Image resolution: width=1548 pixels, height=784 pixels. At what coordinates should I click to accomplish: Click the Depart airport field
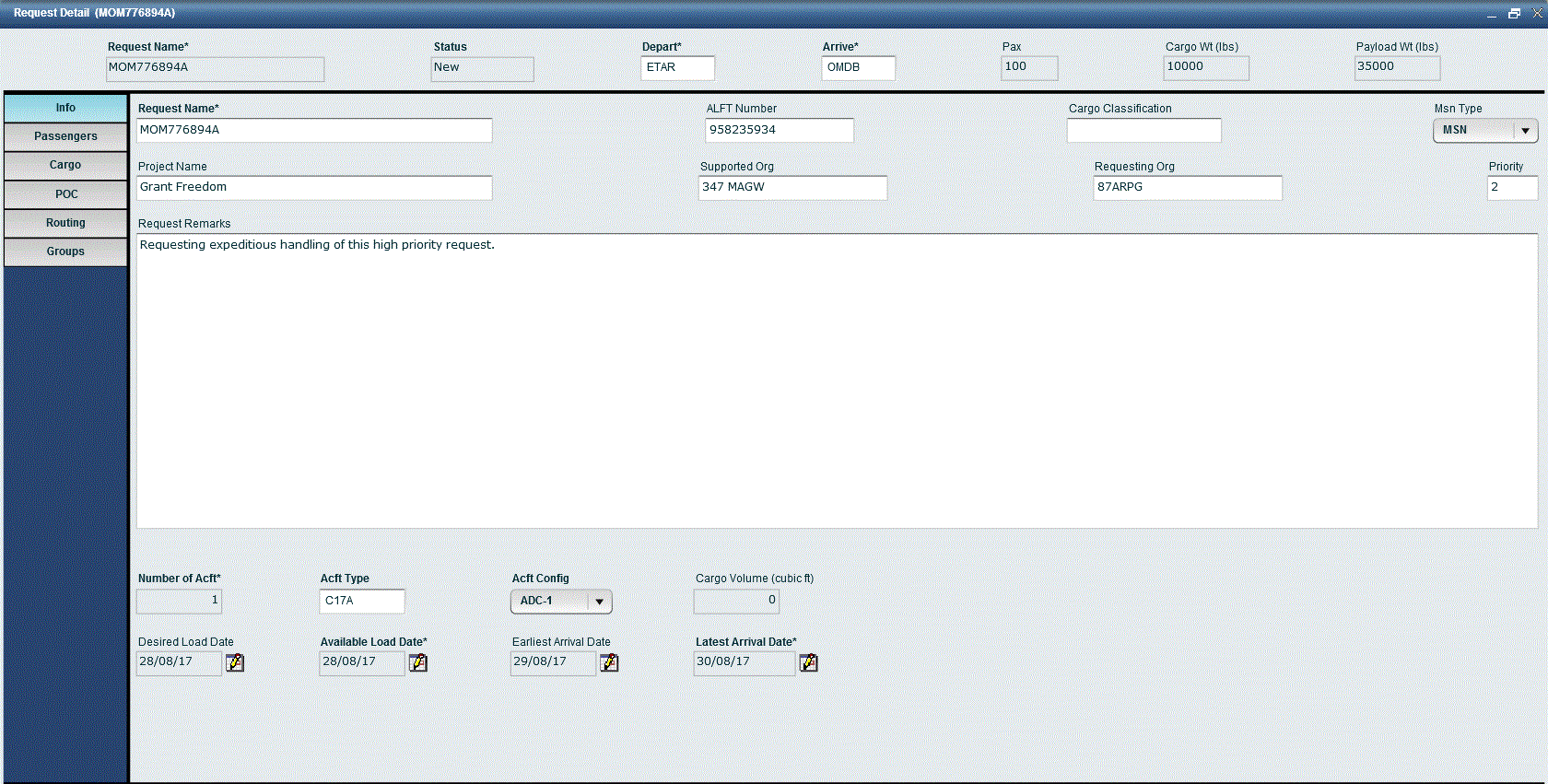coord(677,68)
